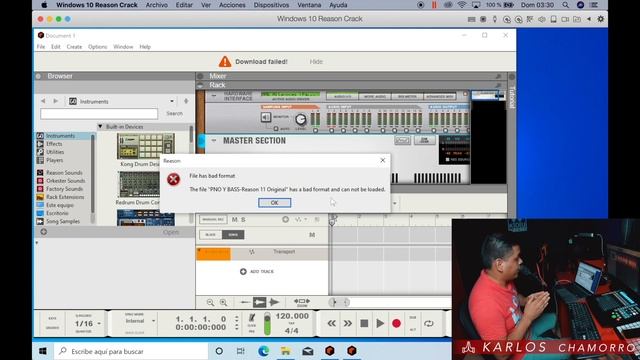Open Reason Sounds sound bank
Image resolution: width=640 pixels, height=360 pixels.
(64, 173)
